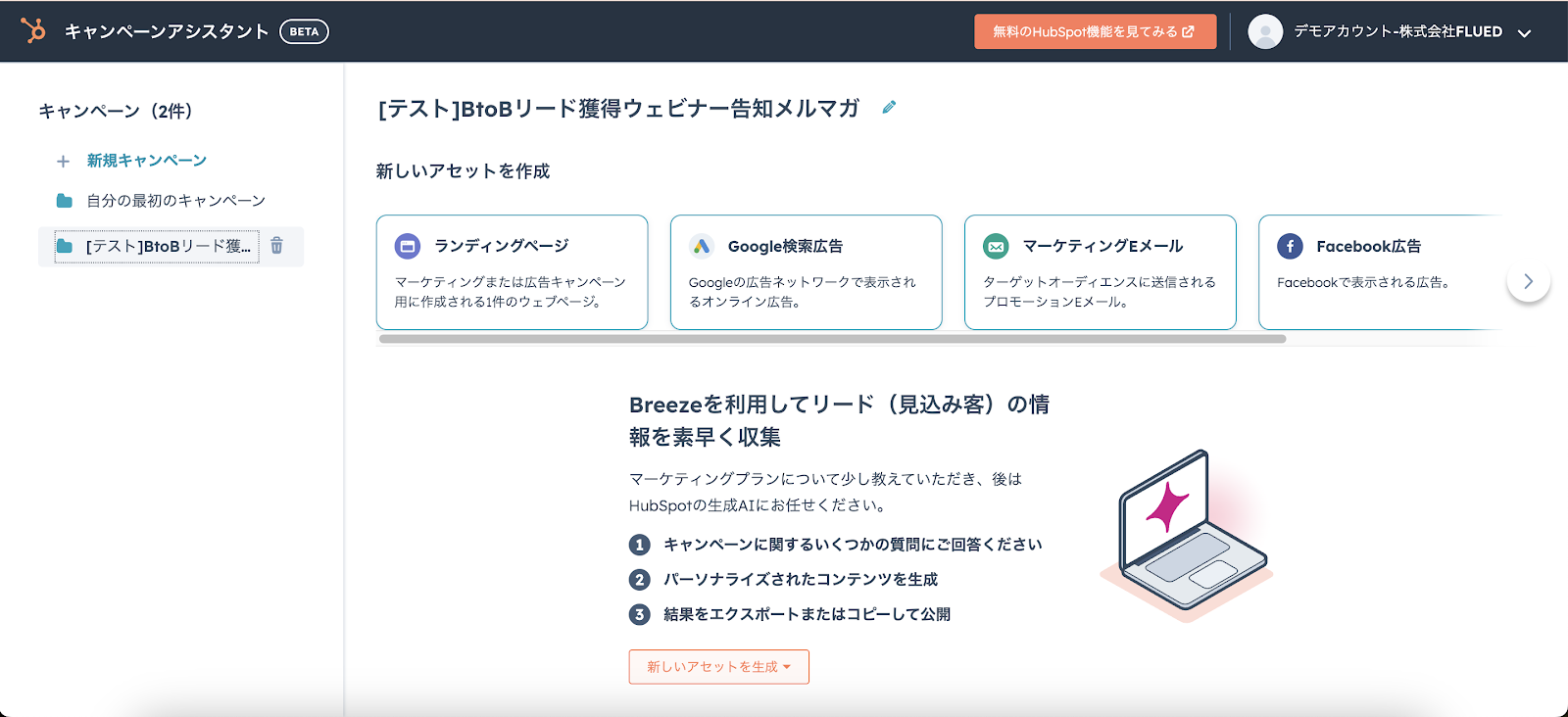Choose the Facebook広告 asset card title
Image resolution: width=1568 pixels, height=717 pixels.
point(1368,246)
